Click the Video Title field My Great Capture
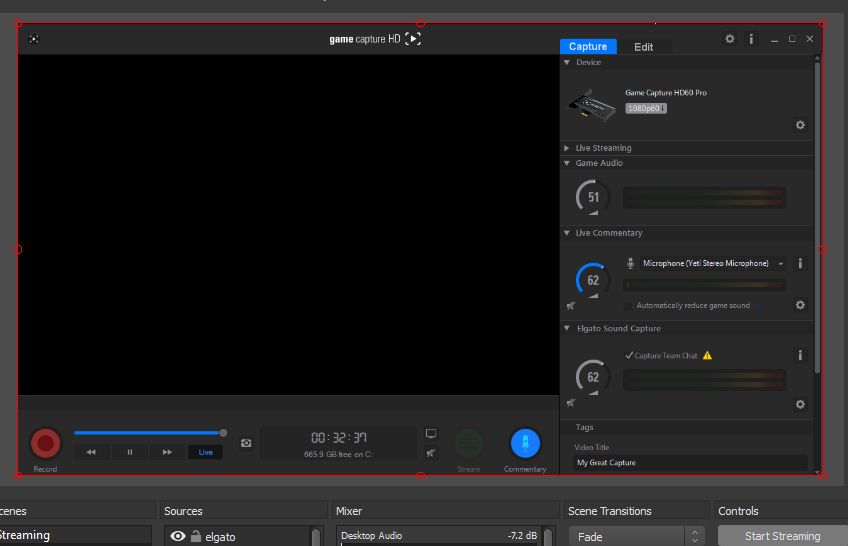This screenshot has width=848, height=546. click(690, 463)
